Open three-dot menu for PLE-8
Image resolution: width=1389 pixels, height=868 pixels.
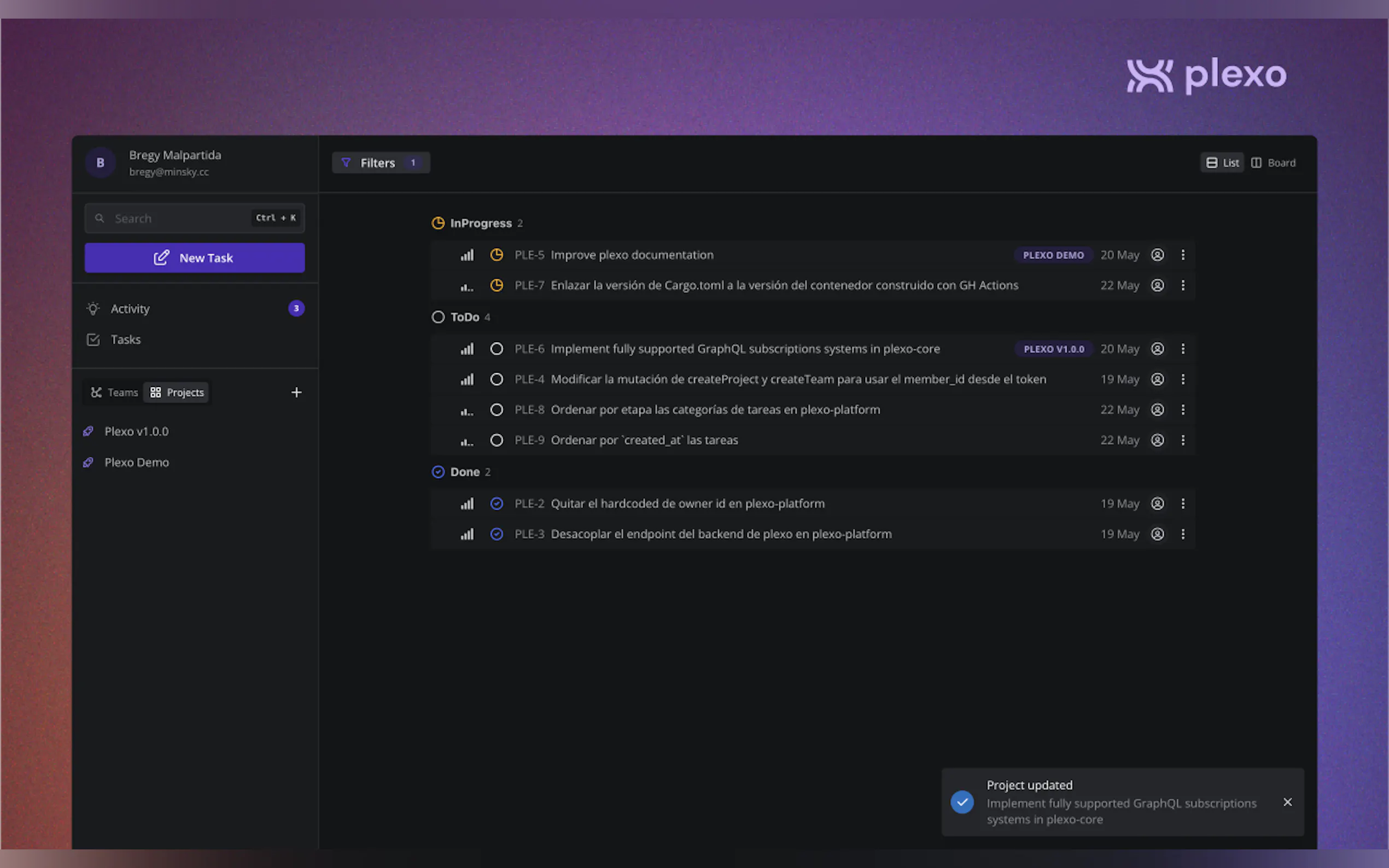coord(1182,410)
